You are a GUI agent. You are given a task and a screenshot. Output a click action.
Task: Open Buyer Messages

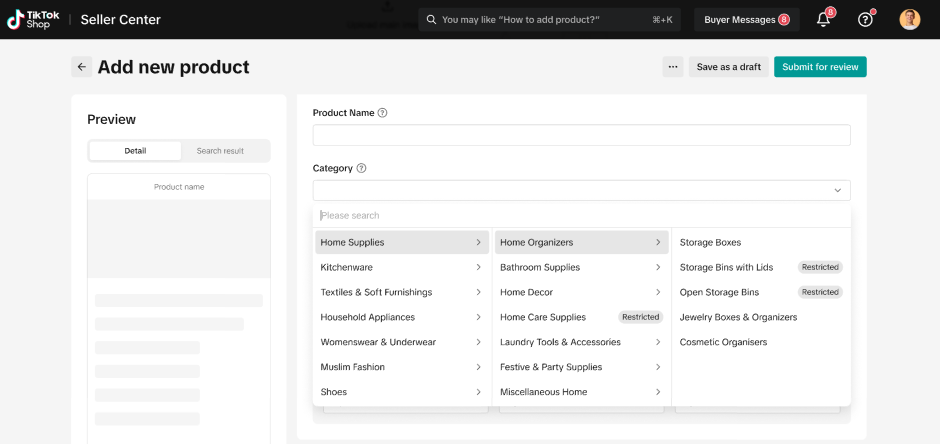pos(746,19)
